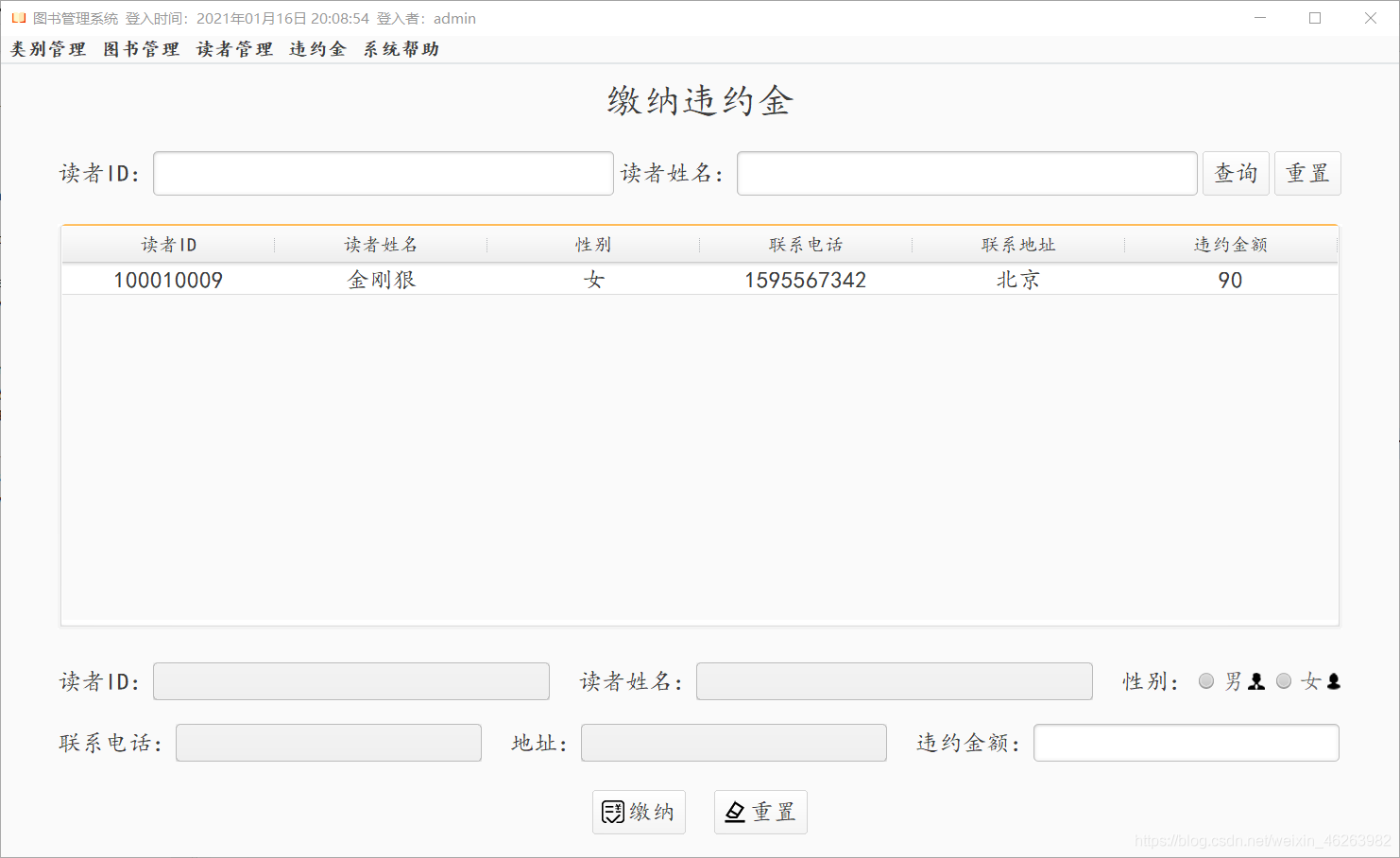Screen dimensions: 1400x858
Task: Open the 类别管理 menu
Action: coord(48,49)
